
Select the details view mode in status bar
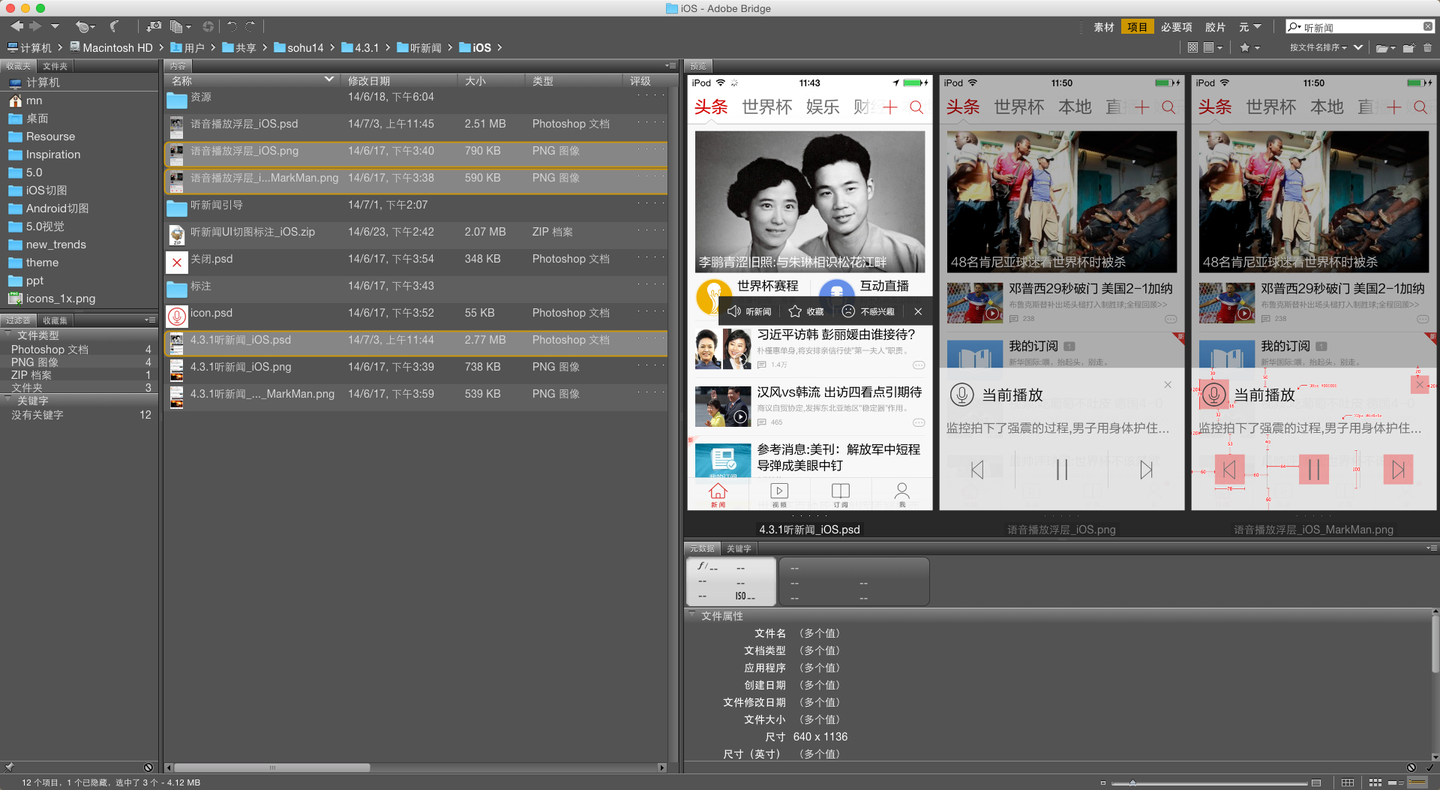(x=1396, y=782)
